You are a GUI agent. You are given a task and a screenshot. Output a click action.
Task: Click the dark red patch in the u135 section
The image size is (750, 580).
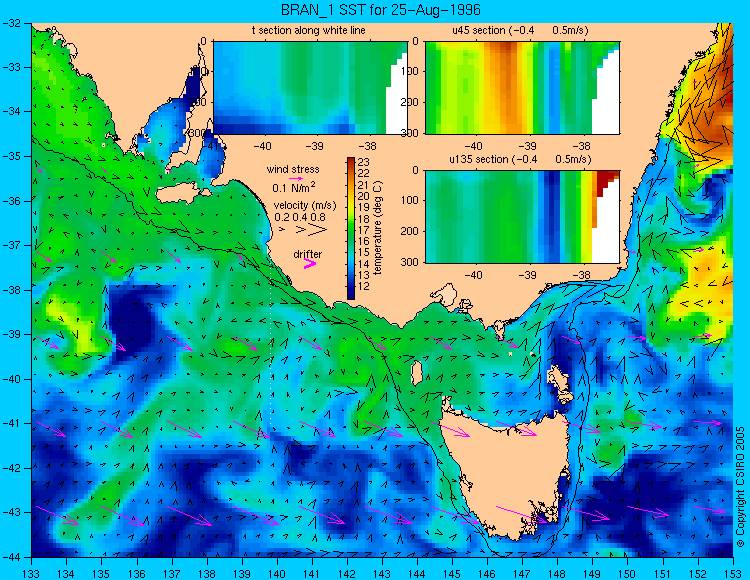(x=605, y=182)
